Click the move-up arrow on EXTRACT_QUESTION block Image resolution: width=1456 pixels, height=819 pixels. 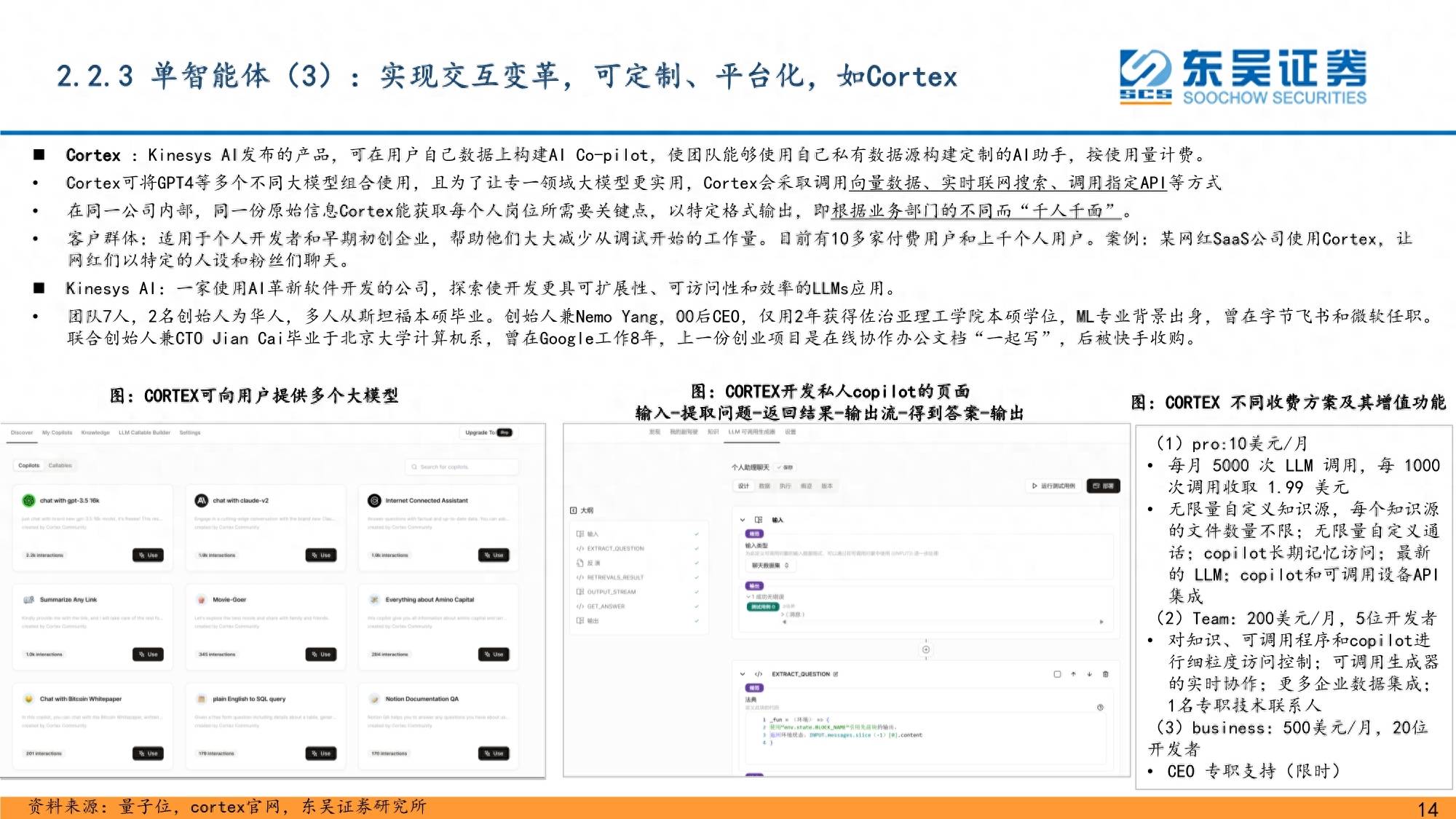(1073, 674)
